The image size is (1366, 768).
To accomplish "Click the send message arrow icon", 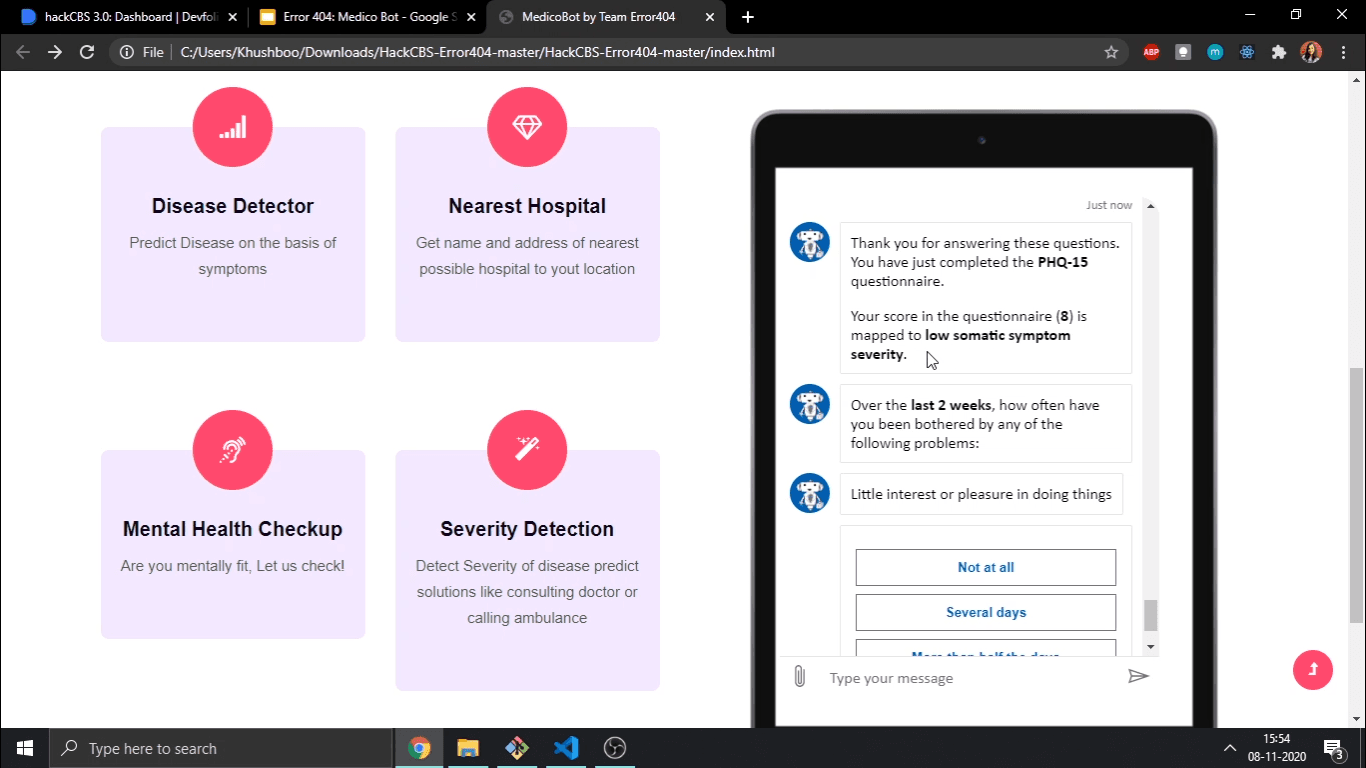I will pos(1138,677).
